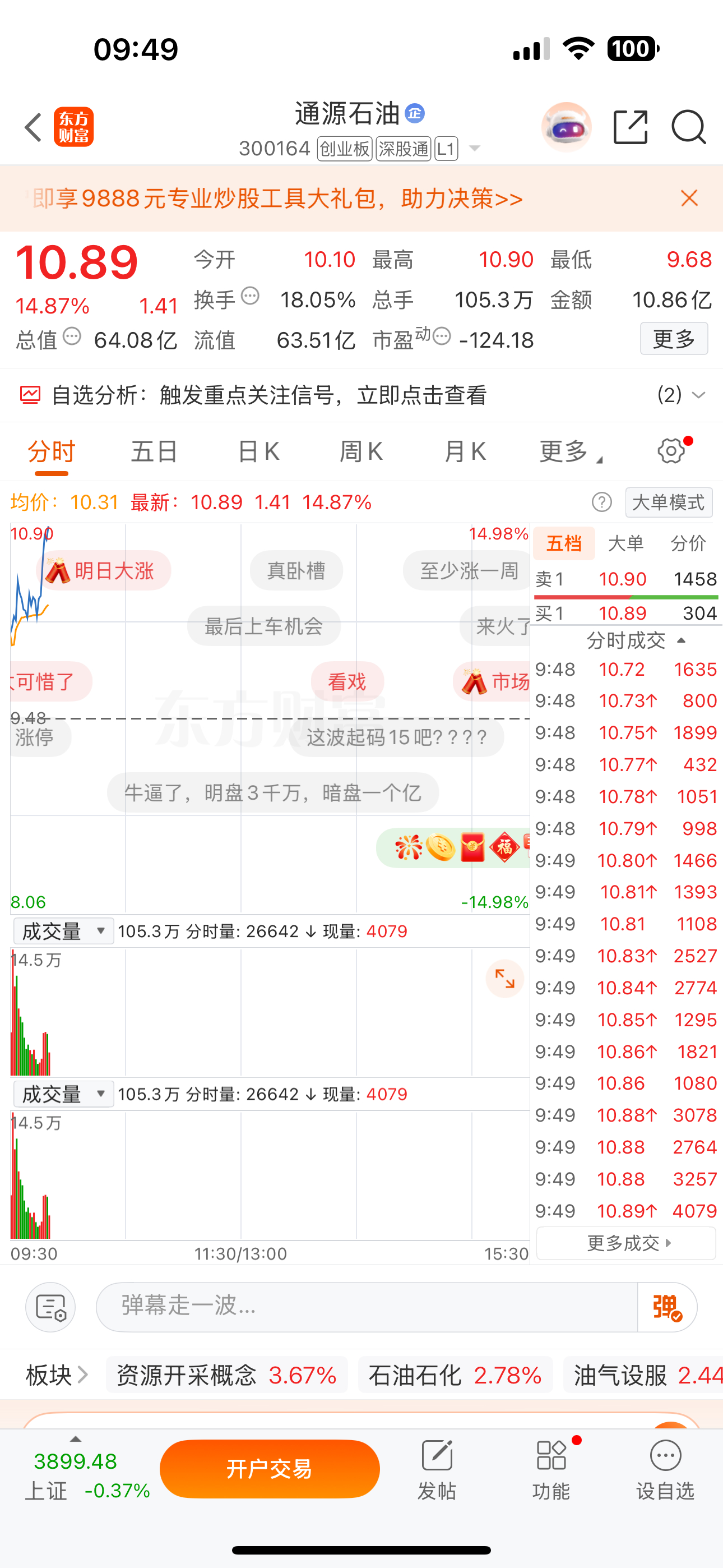Open the 东方财富 logo icon

[x=73, y=127]
